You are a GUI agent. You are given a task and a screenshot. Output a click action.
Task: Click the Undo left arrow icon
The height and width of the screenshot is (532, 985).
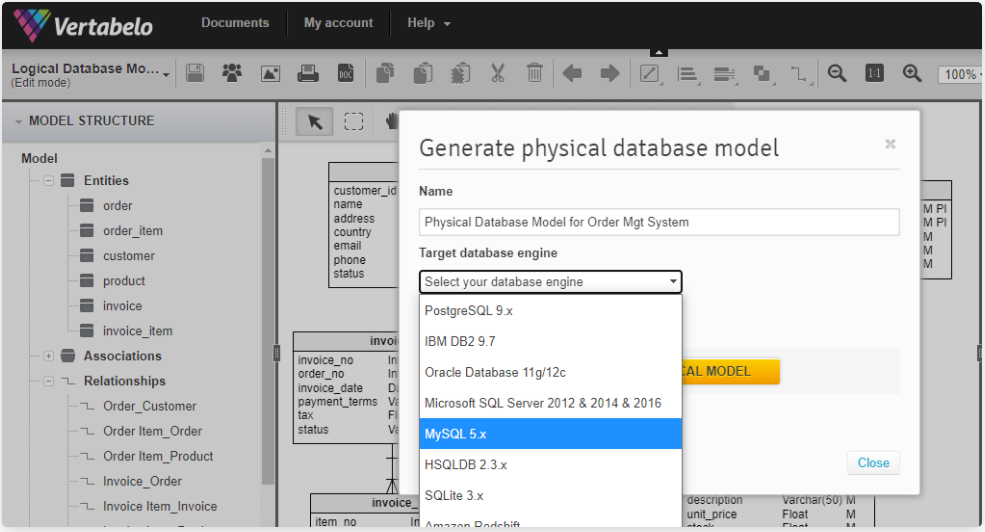[x=572, y=73]
